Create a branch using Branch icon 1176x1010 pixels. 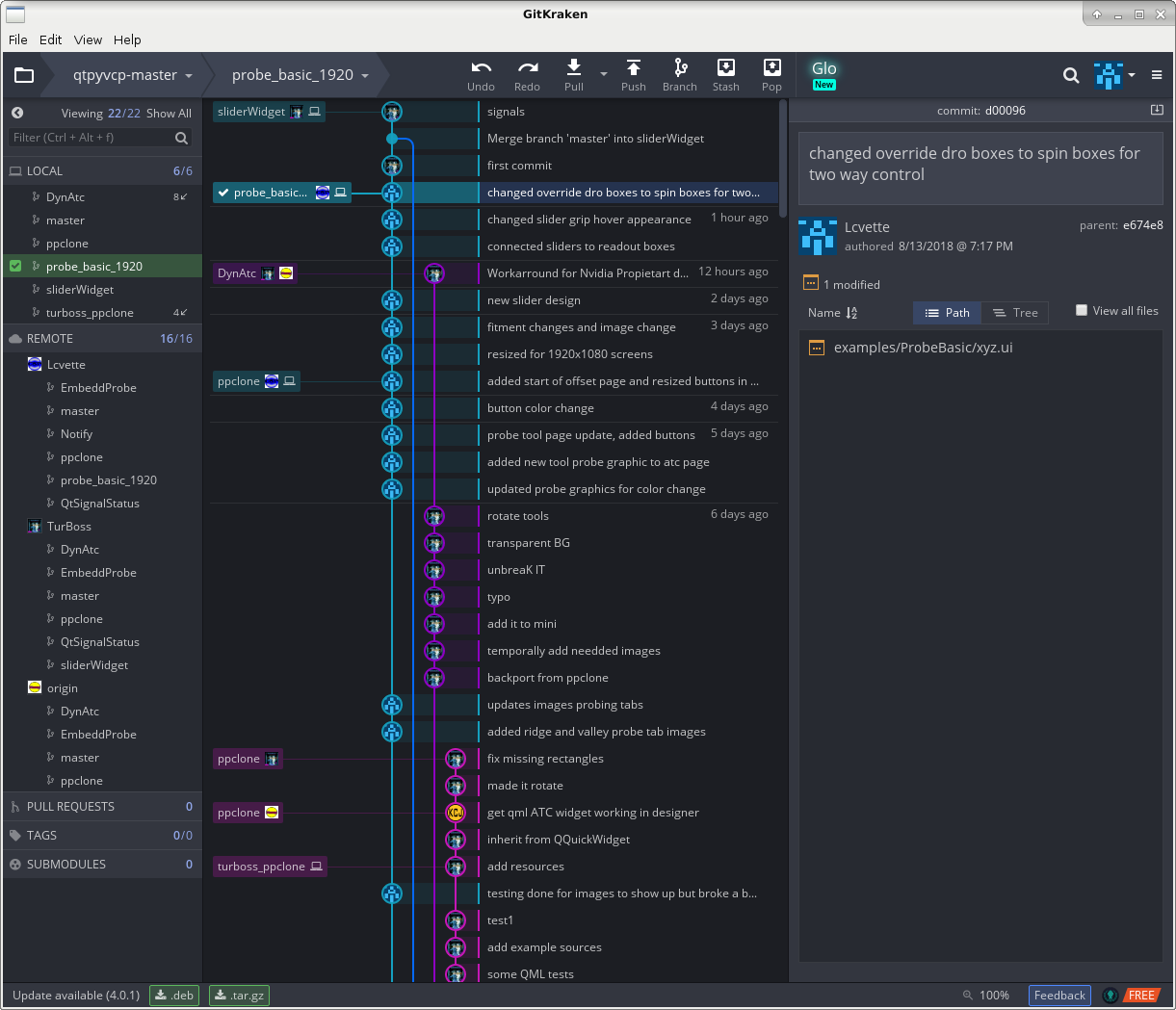tap(680, 66)
